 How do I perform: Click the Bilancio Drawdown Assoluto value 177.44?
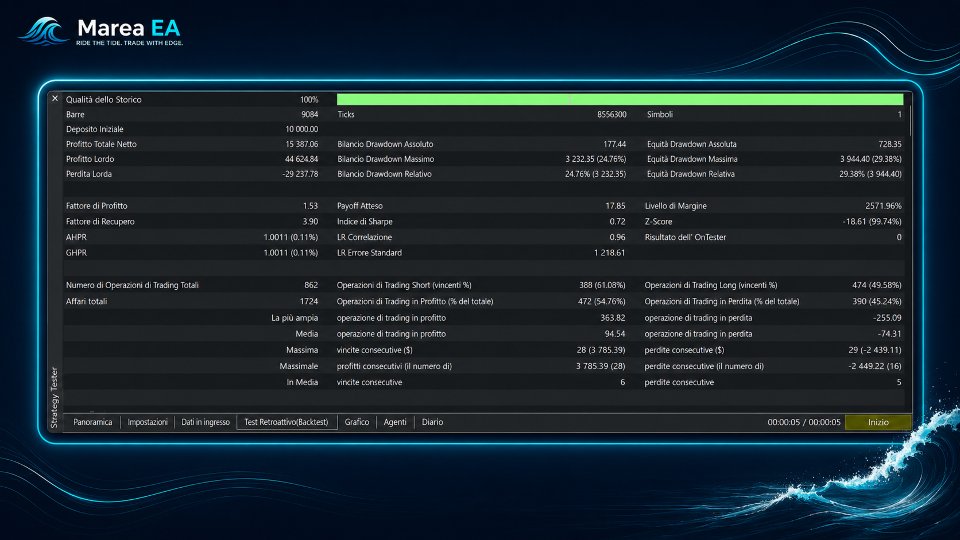[615, 144]
